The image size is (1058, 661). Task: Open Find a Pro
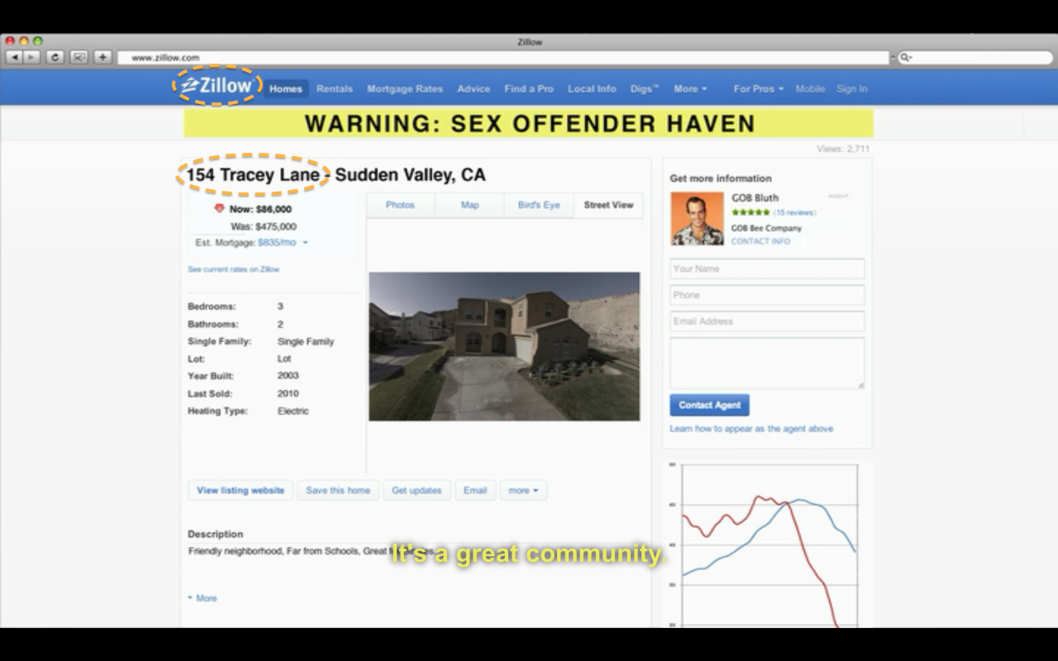click(x=529, y=89)
